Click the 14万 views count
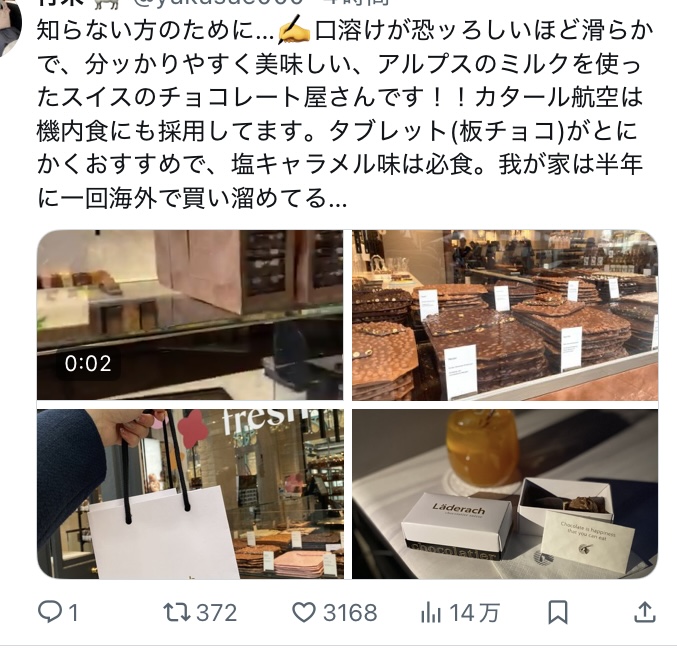Screen dimensions: 677x661 (x=475, y=613)
